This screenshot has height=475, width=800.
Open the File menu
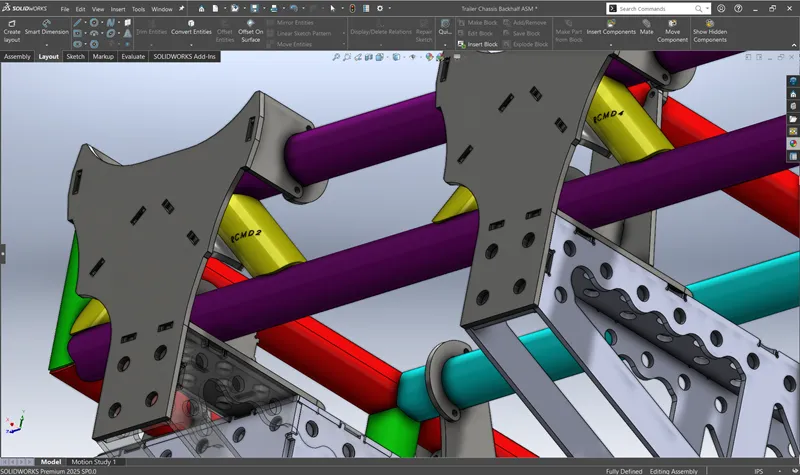[65, 9]
